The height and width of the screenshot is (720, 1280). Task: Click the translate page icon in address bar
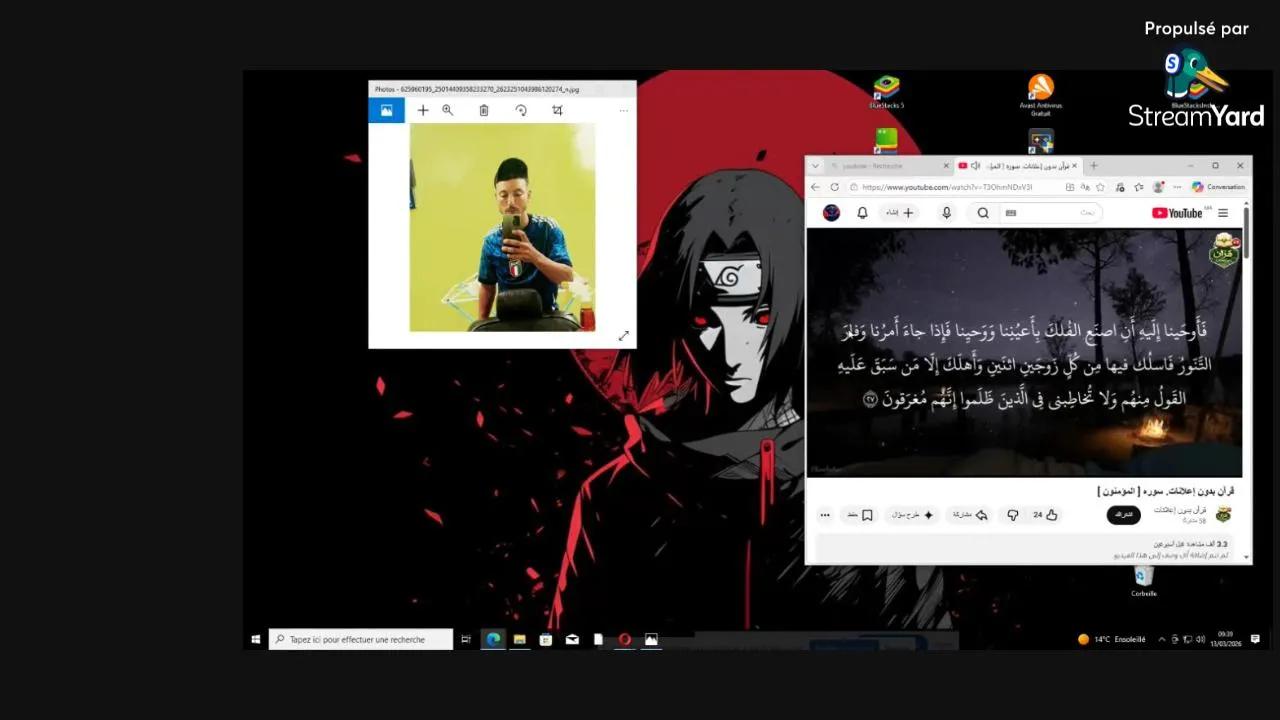[x=1085, y=187]
